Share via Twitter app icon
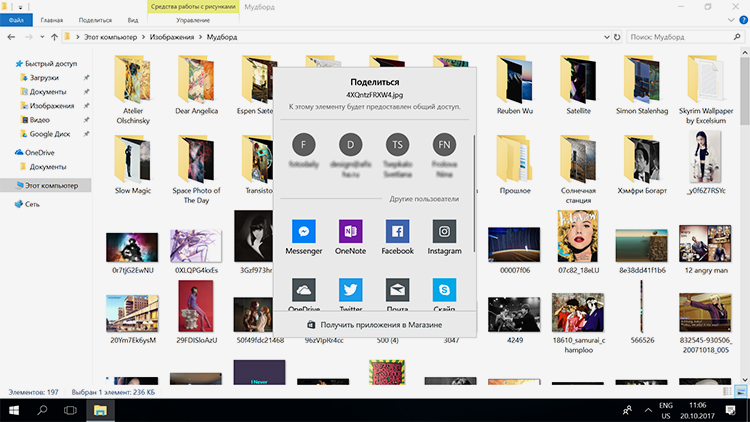This screenshot has height=422, width=750. pos(351,290)
